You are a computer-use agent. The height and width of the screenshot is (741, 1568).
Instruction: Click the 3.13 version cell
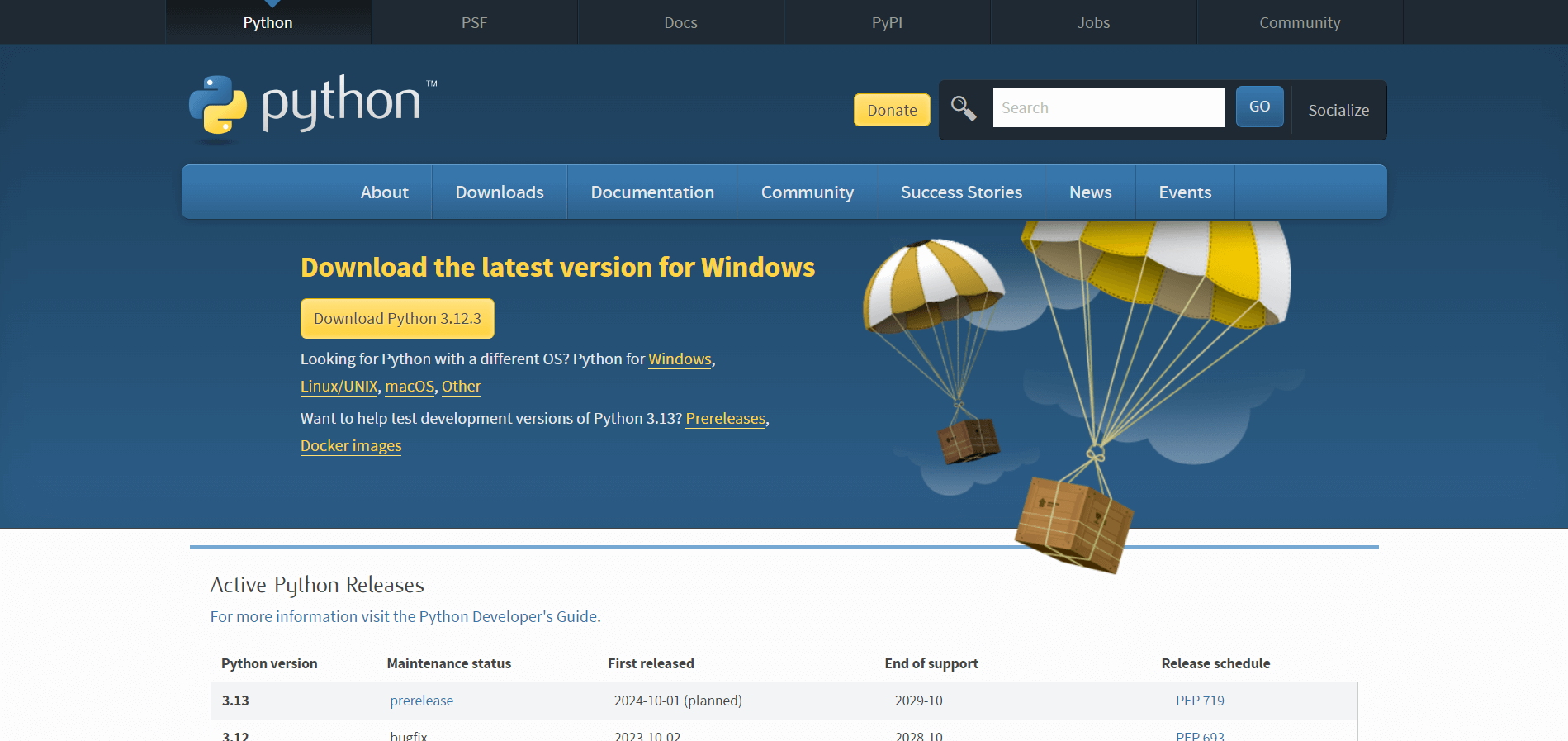coord(235,701)
